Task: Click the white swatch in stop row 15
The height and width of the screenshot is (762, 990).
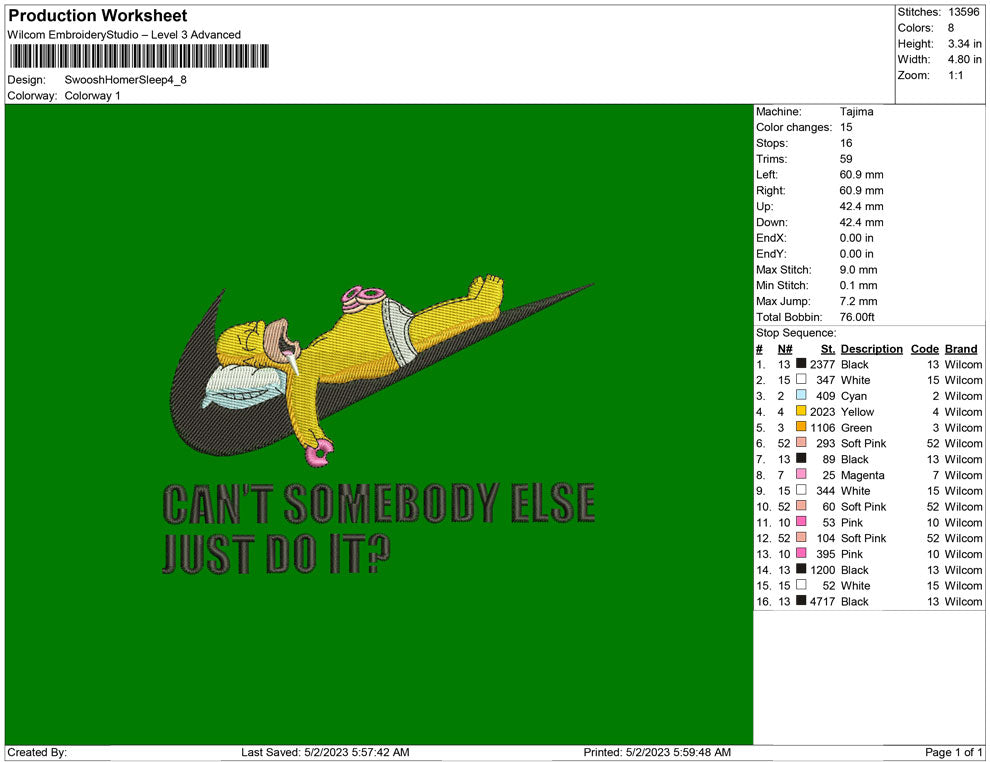Action: (801, 585)
